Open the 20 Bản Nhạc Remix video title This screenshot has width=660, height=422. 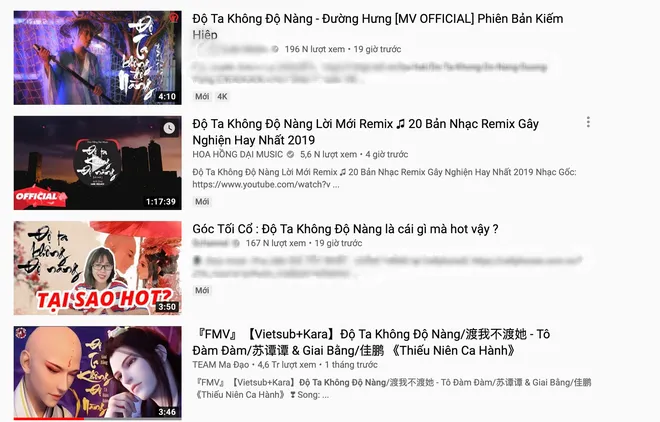tap(365, 132)
